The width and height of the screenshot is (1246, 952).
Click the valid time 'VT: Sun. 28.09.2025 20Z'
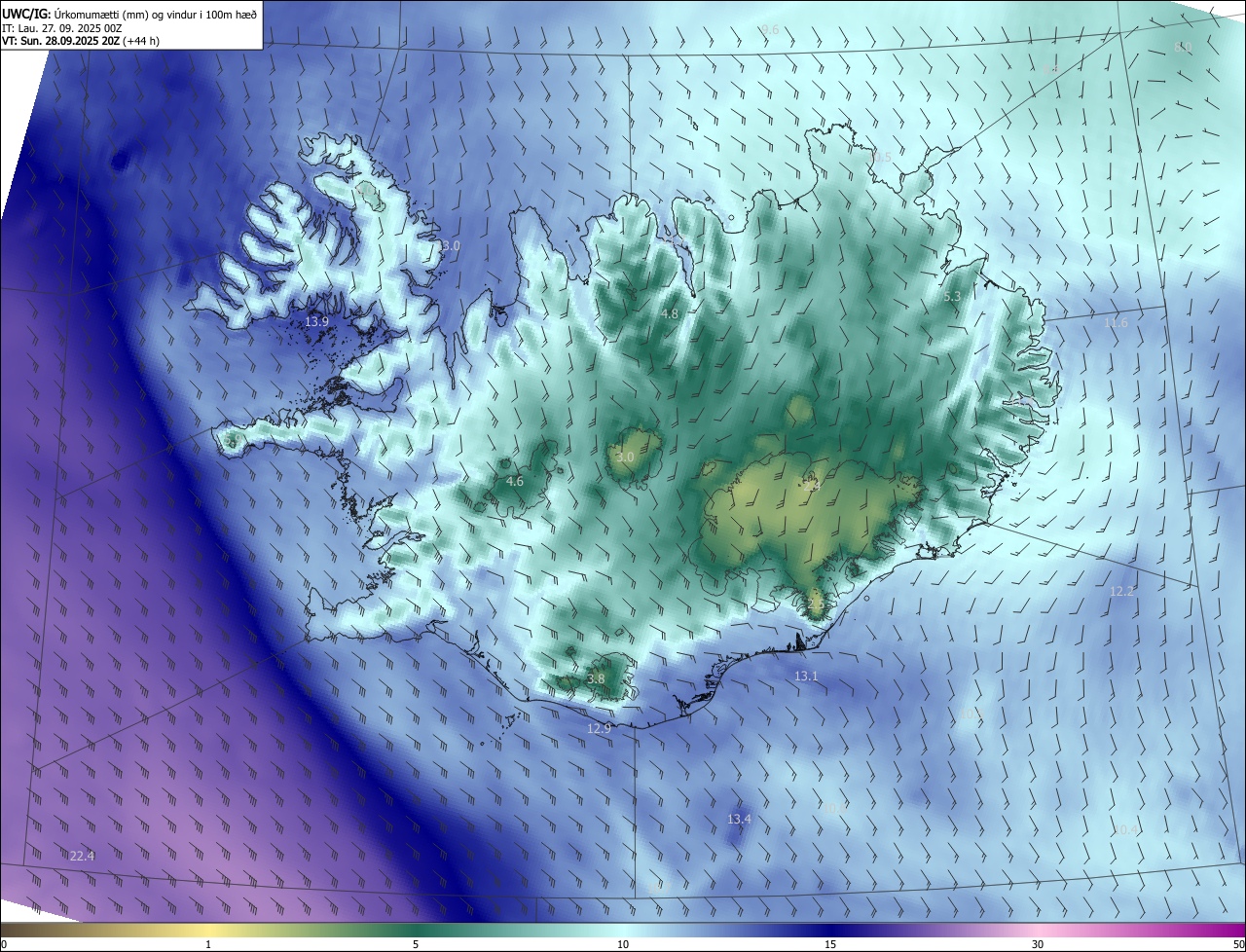coord(60,42)
